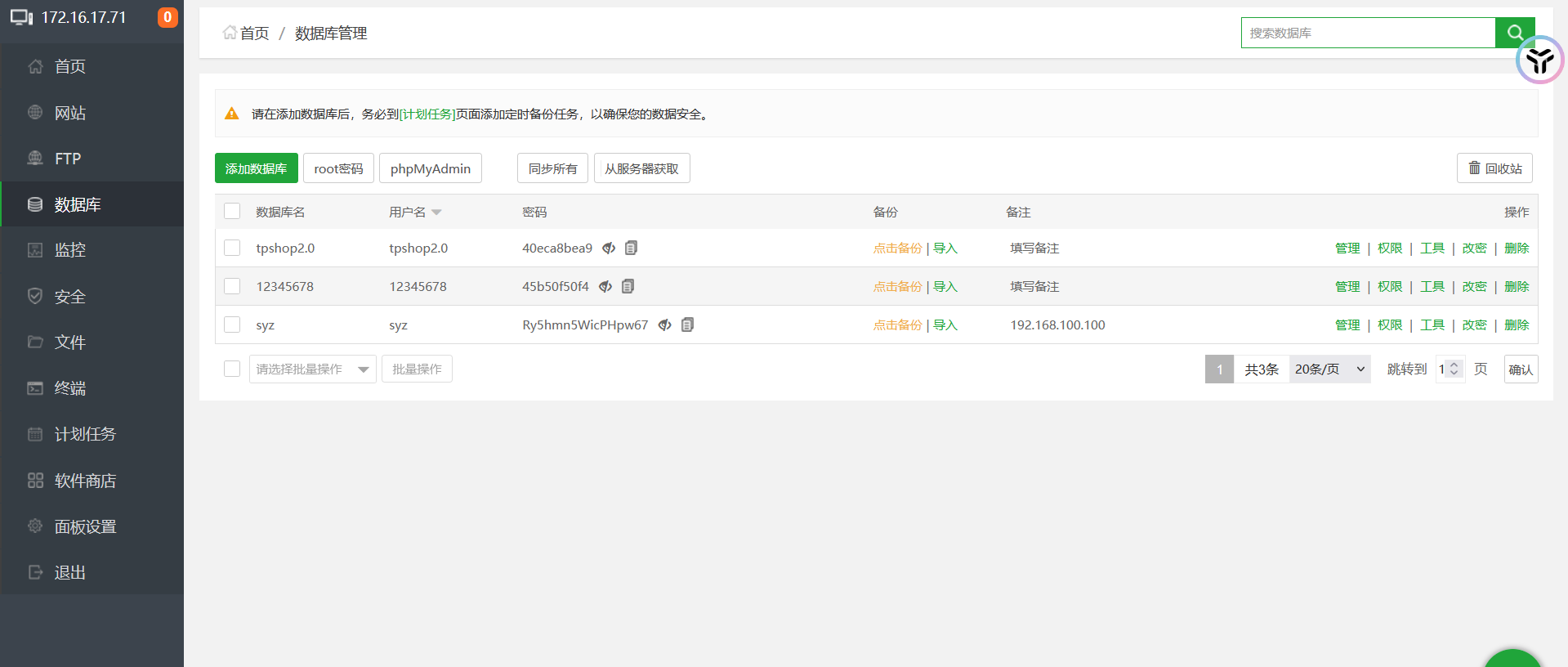Tick the bottom batch-select checkbox
This screenshot has height=667, width=1568.
[232, 369]
